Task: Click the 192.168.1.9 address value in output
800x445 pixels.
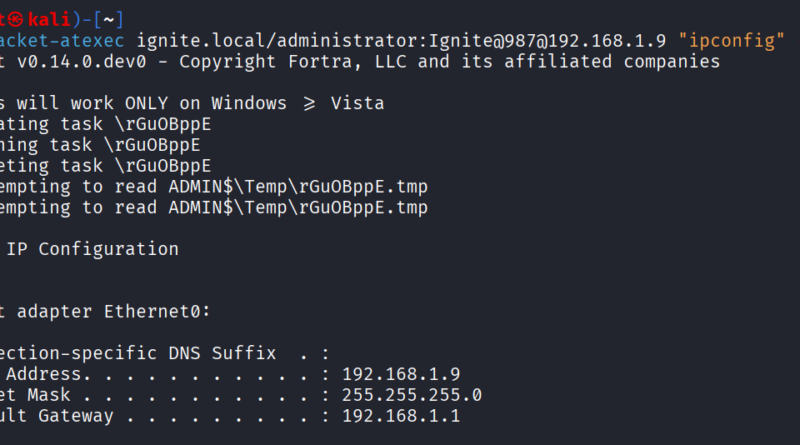Action: 401,374
